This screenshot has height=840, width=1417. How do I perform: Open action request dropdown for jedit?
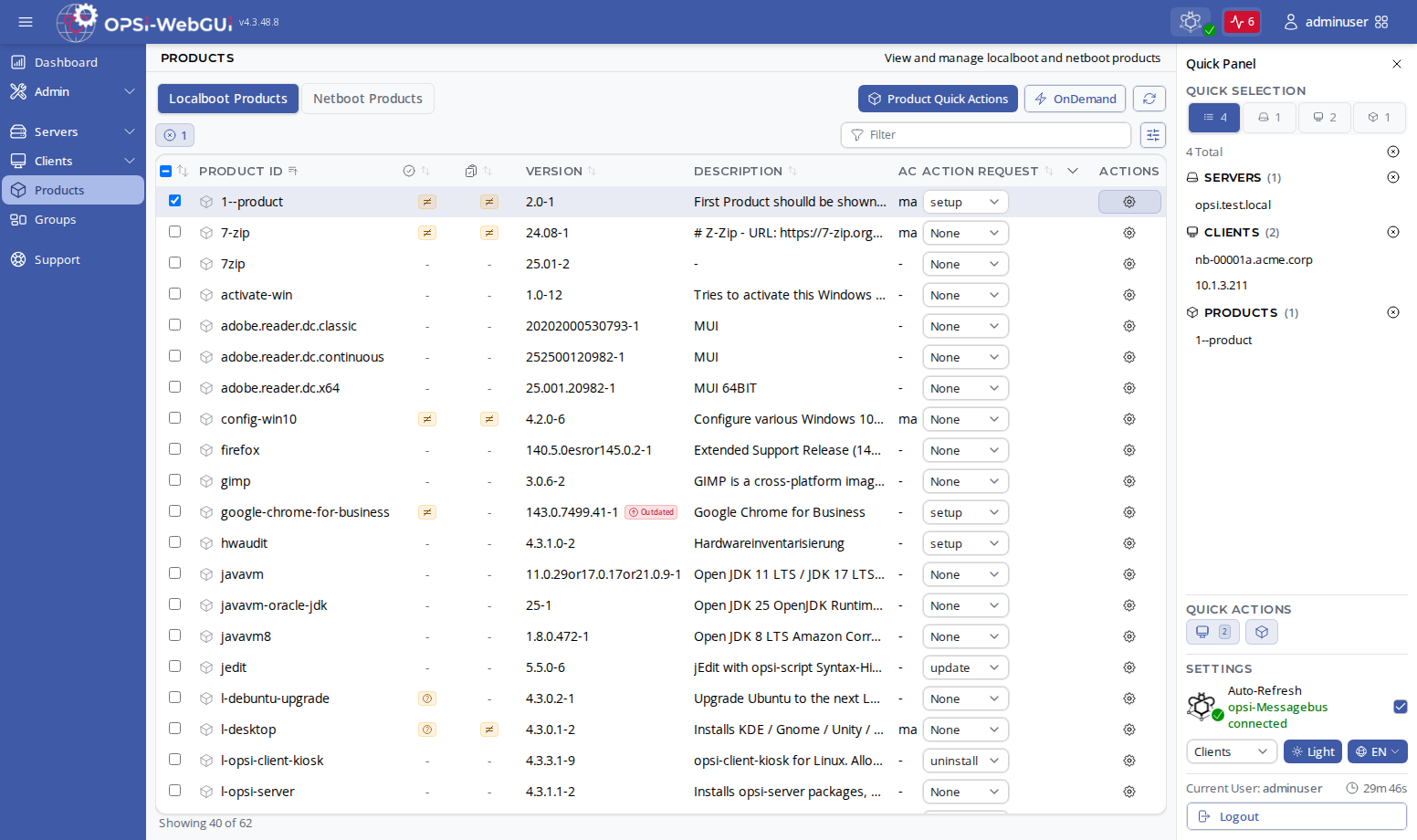coord(966,667)
